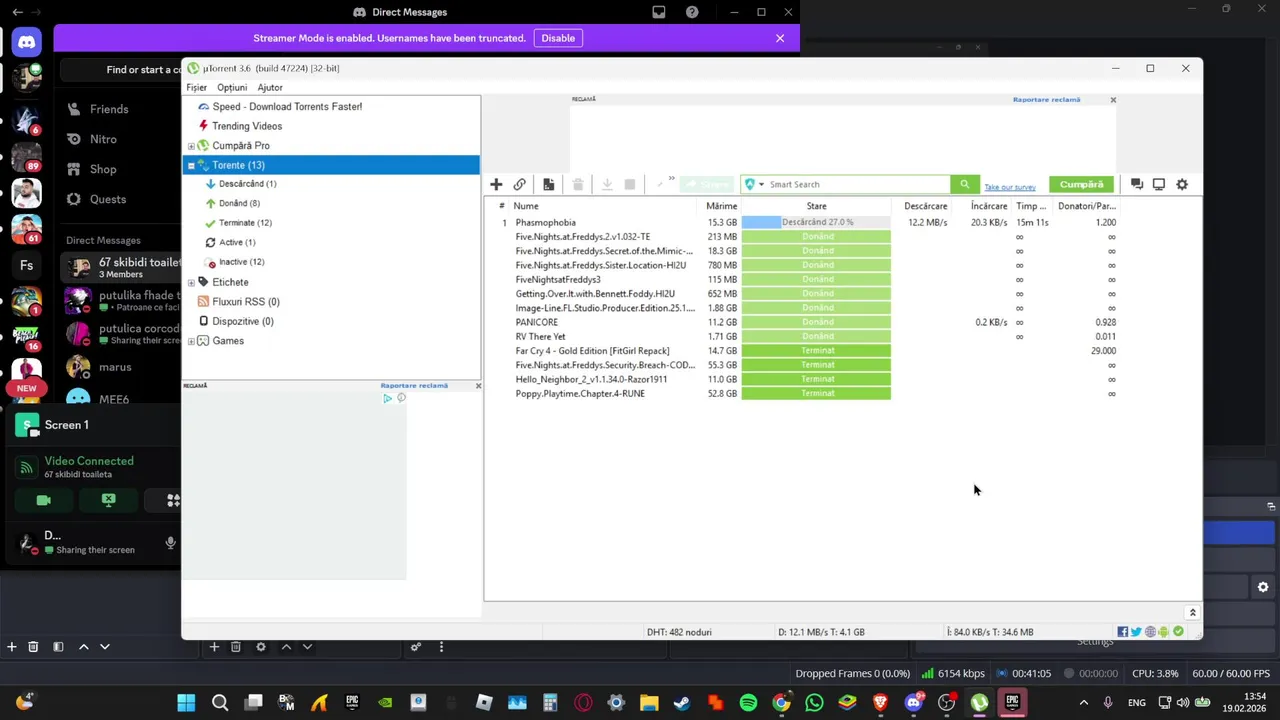This screenshot has height=720, width=1280.
Task: Click show hidden tray icons chevron
Action: 1083,703
